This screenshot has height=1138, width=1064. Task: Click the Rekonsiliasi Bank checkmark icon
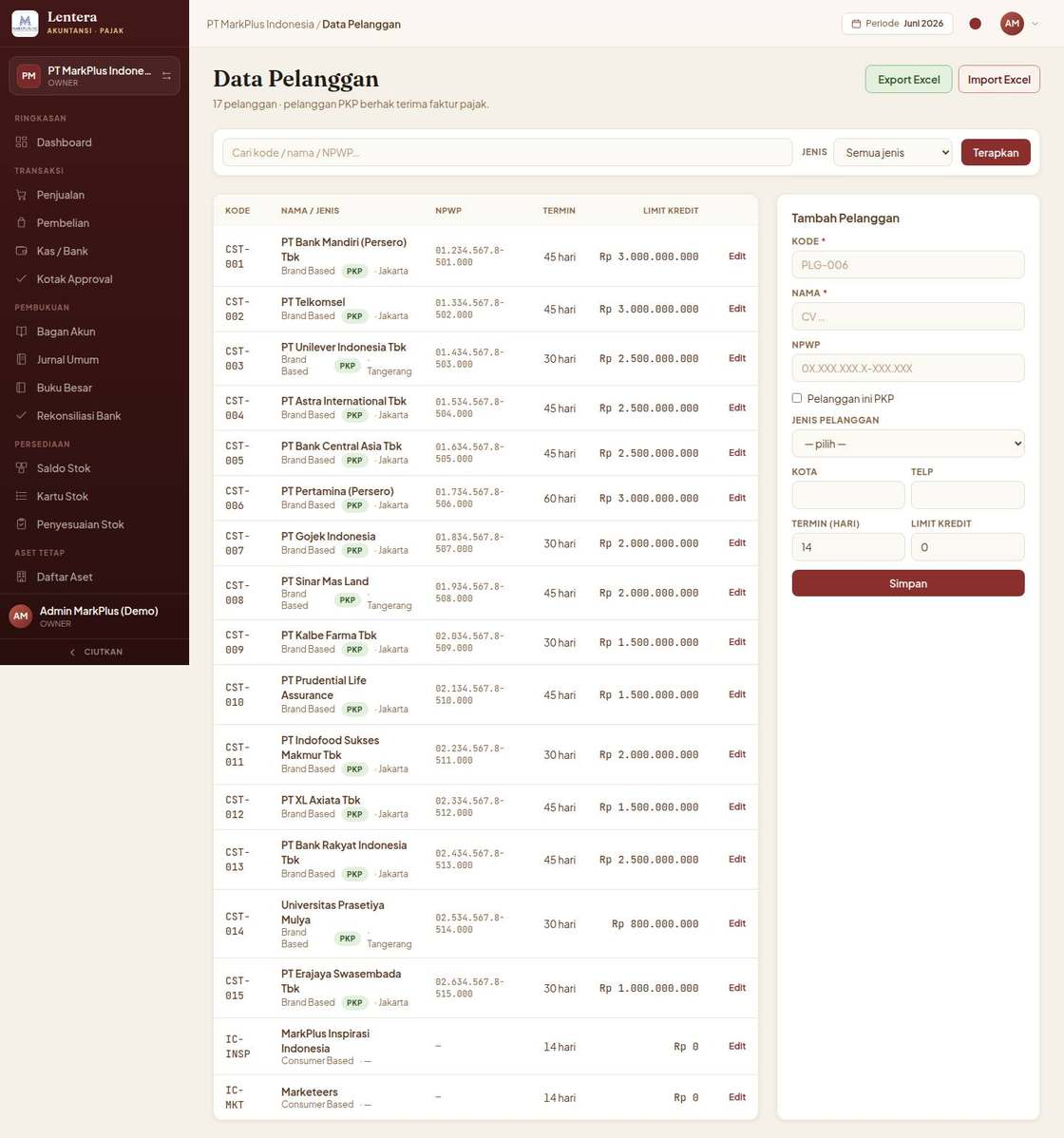tap(21, 416)
